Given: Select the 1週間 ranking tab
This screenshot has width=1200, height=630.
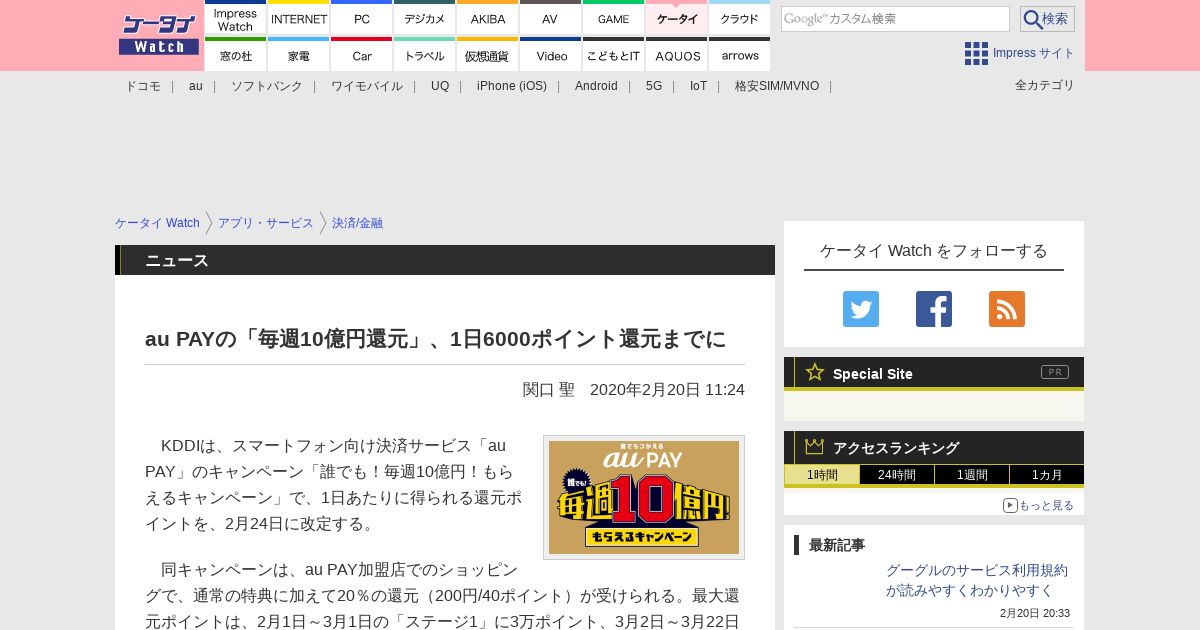Looking at the screenshot, I should (972, 475).
